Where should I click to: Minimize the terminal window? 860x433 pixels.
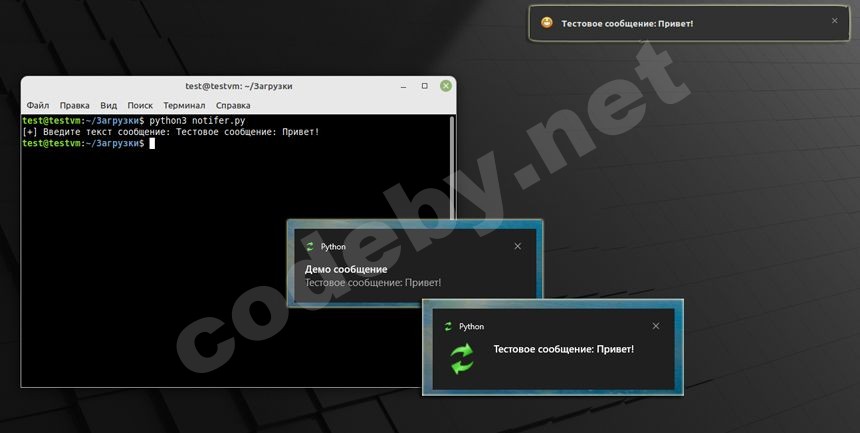(404, 87)
